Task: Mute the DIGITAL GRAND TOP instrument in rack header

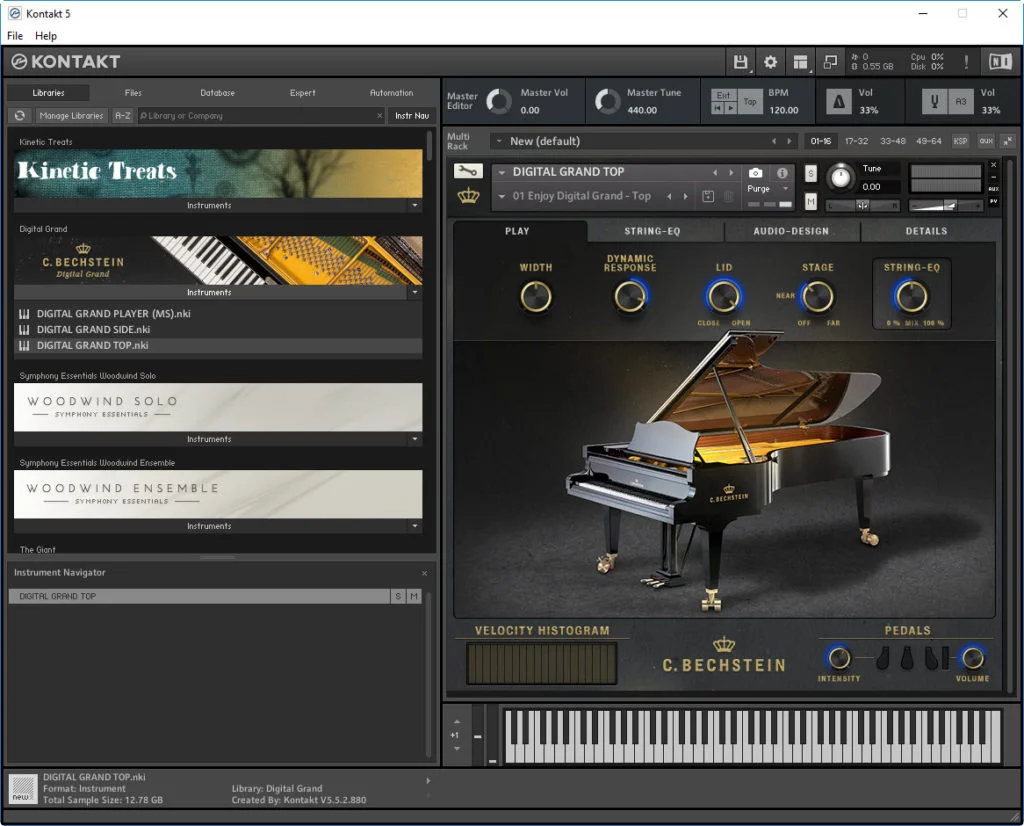Action: coord(810,202)
